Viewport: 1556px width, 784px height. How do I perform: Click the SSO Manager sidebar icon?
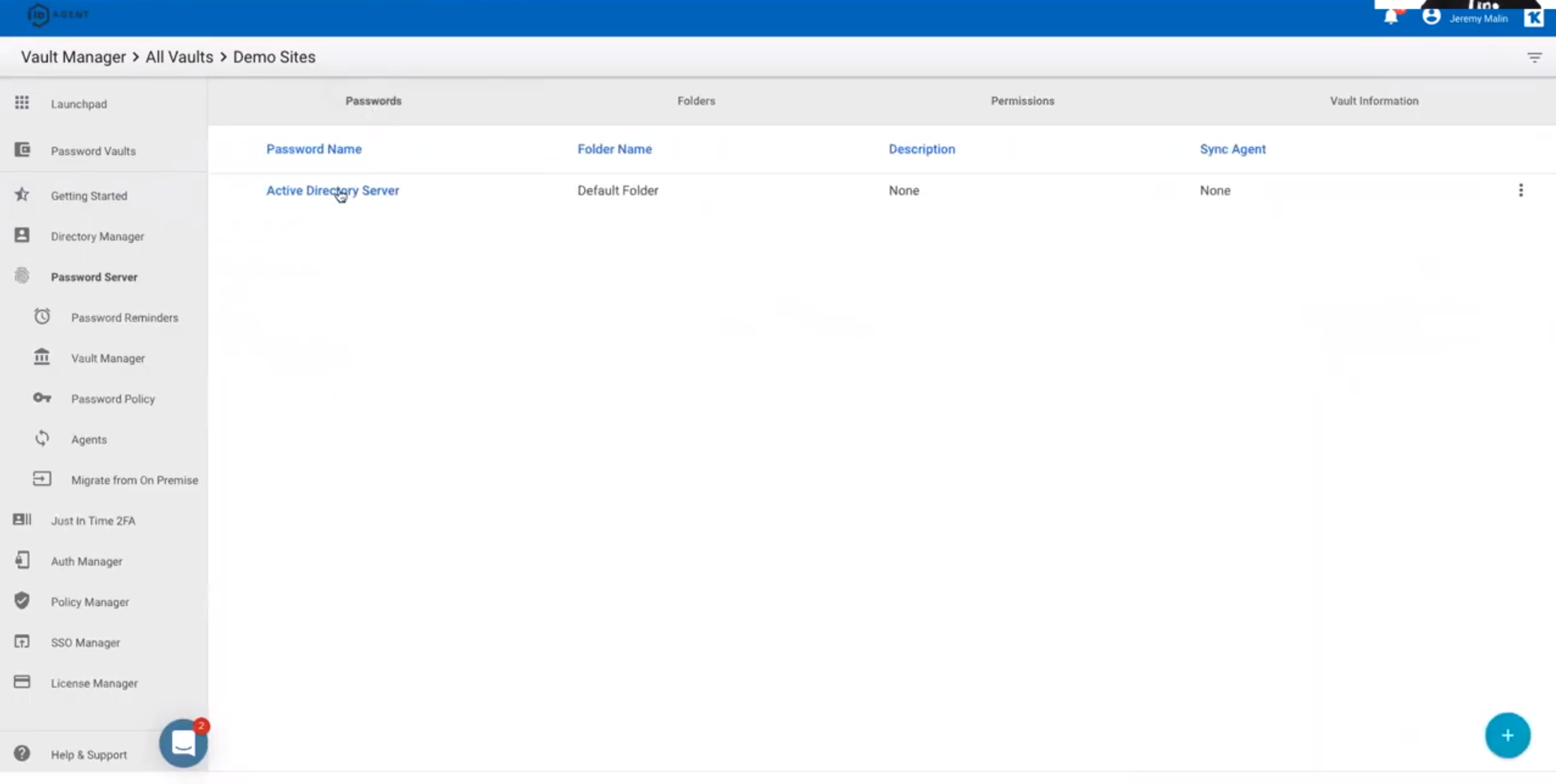[21, 642]
